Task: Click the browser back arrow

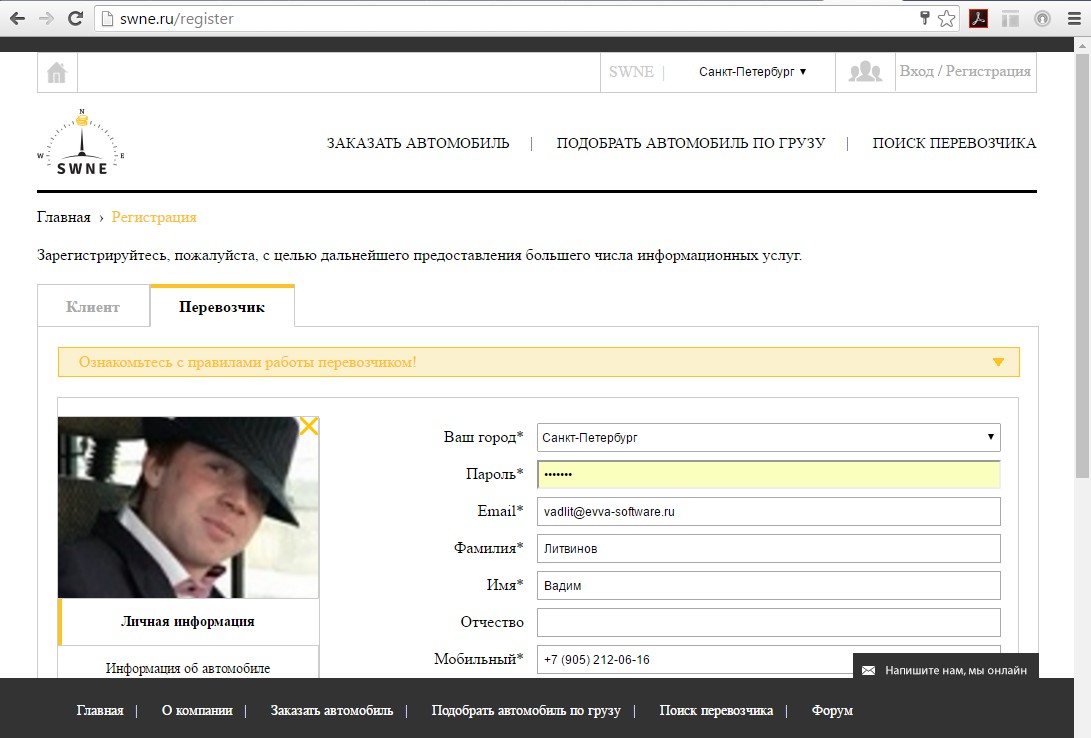Action: (x=17, y=19)
